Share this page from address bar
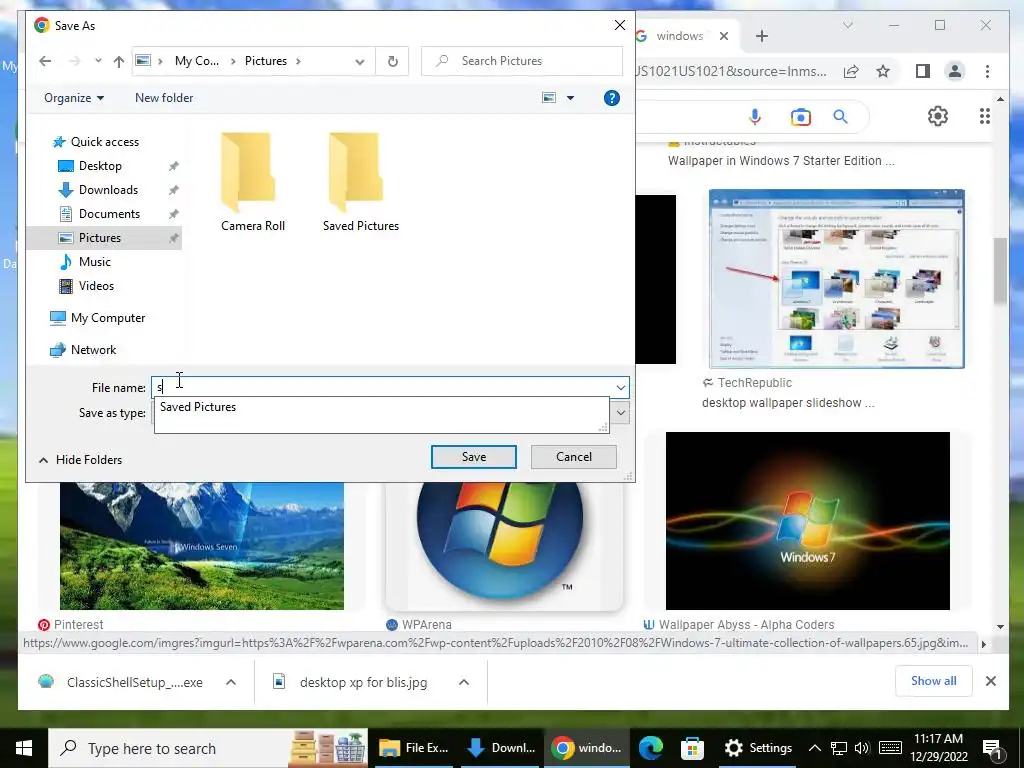Screen dimensions: 1024x768 [x=851, y=71]
